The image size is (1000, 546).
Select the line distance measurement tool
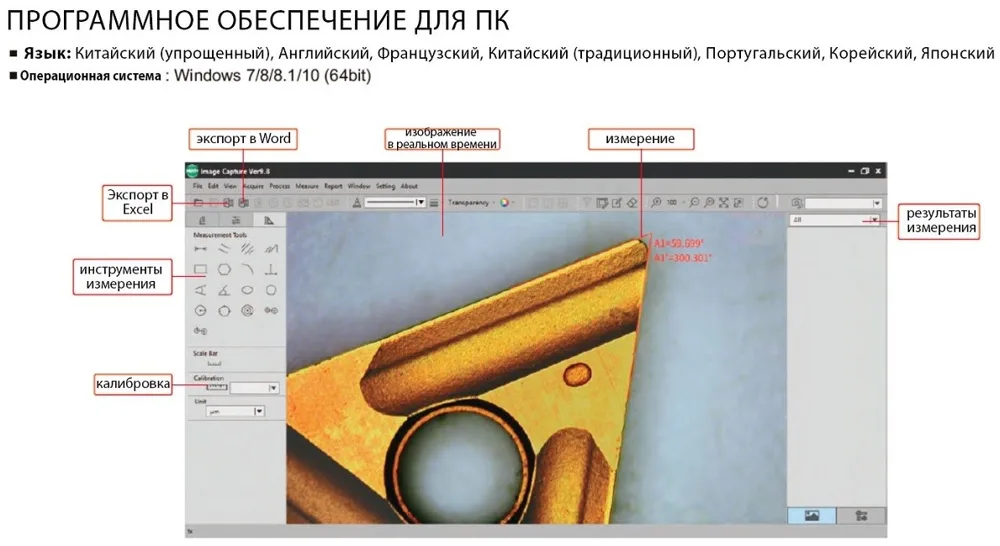coord(200,249)
